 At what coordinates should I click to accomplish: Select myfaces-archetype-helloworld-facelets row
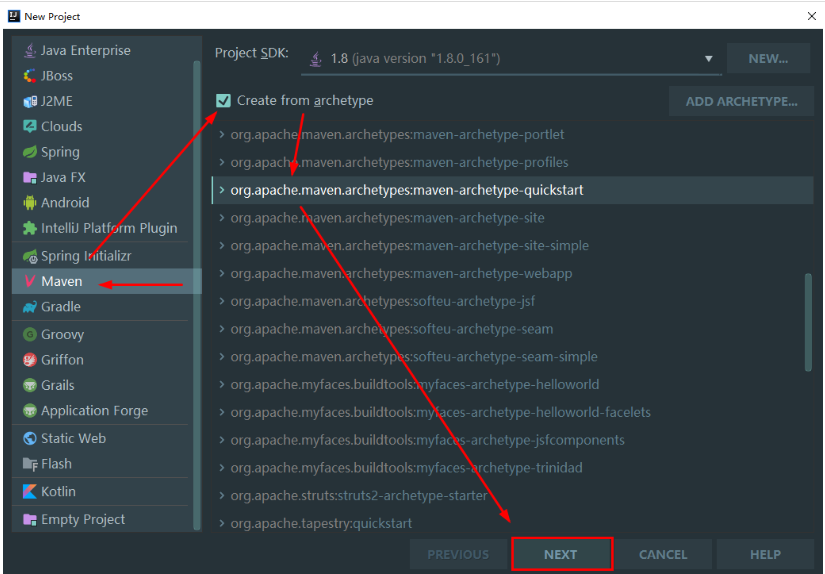point(512,412)
